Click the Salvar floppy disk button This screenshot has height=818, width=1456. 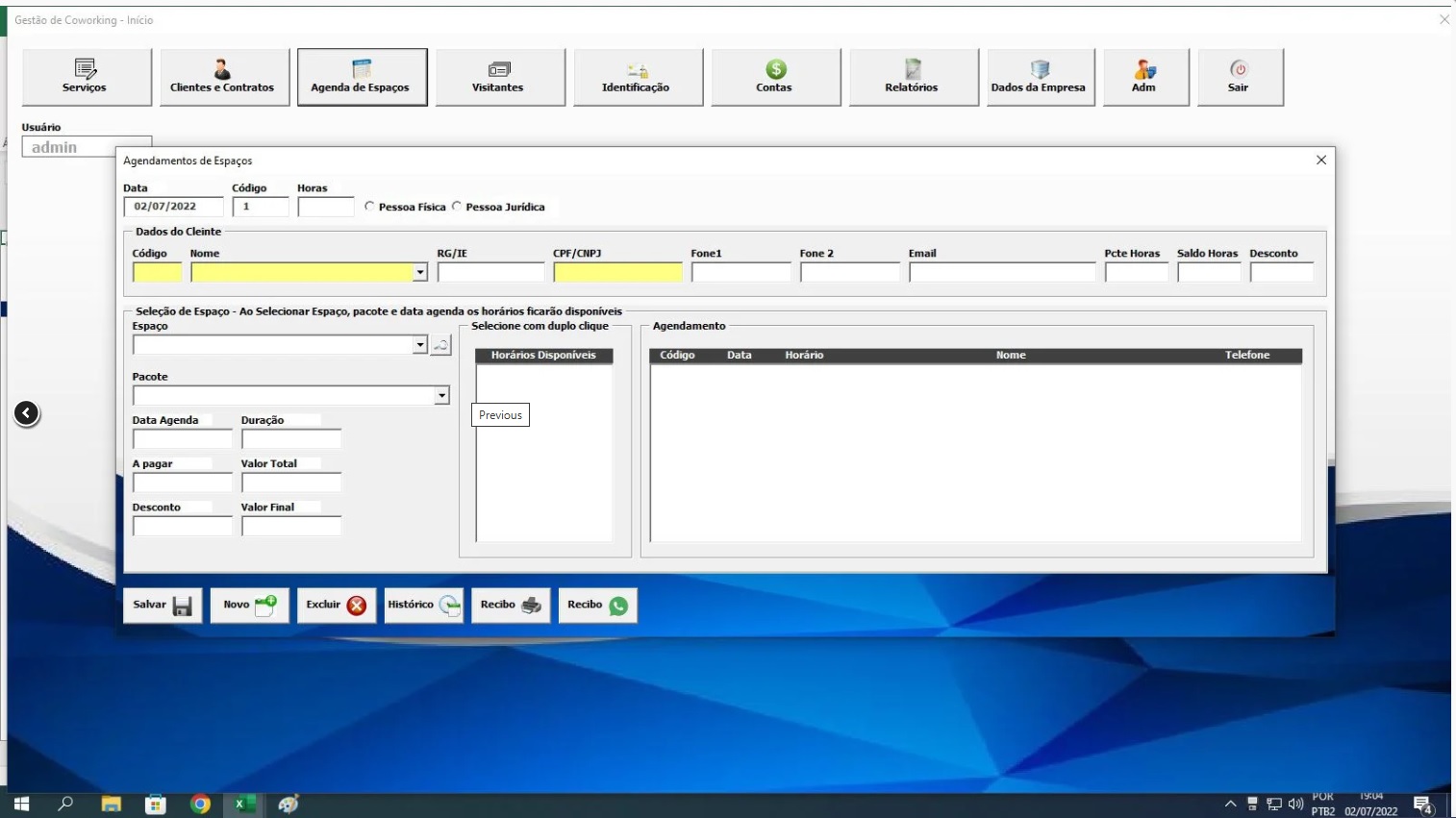(163, 606)
